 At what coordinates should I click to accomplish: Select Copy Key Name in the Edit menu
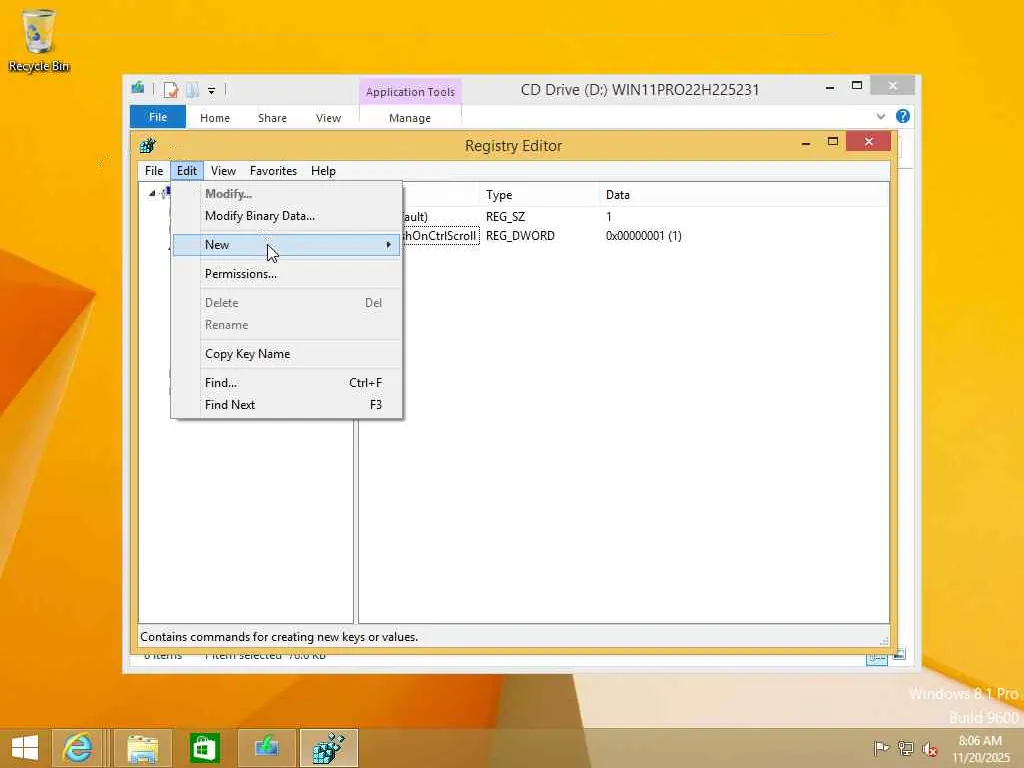[x=287, y=354]
